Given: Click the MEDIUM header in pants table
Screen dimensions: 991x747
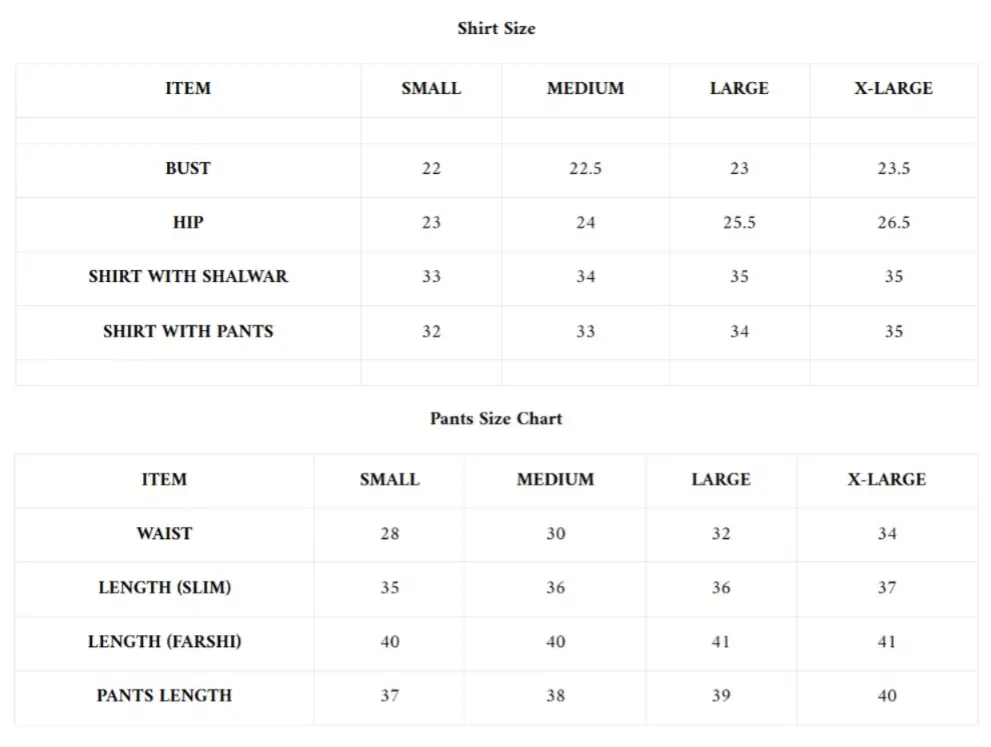Looking at the screenshot, I should click(555, 480).
